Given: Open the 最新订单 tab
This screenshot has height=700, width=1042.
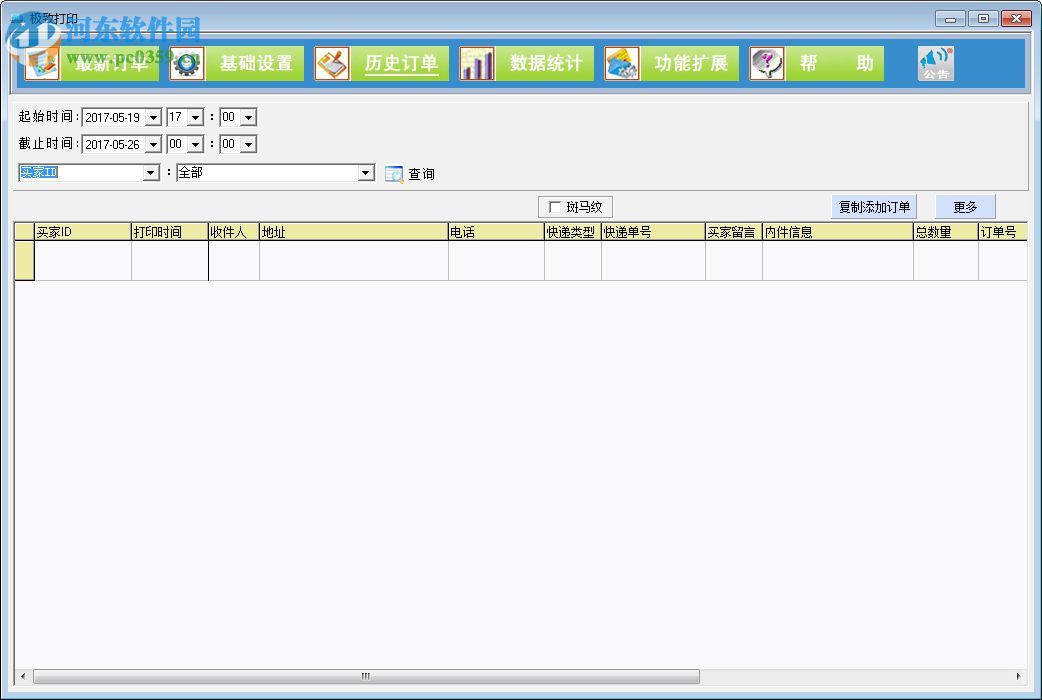Looking at the screenshot, I should point(110,64).
